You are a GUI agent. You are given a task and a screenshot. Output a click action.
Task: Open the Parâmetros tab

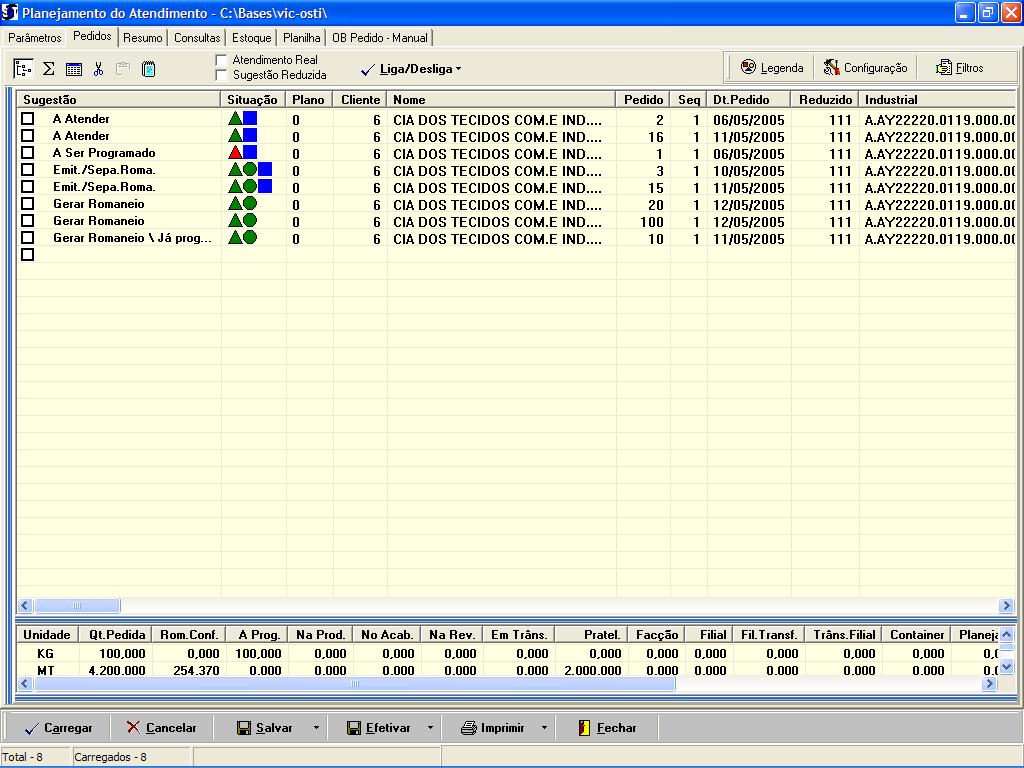(34, 38)
